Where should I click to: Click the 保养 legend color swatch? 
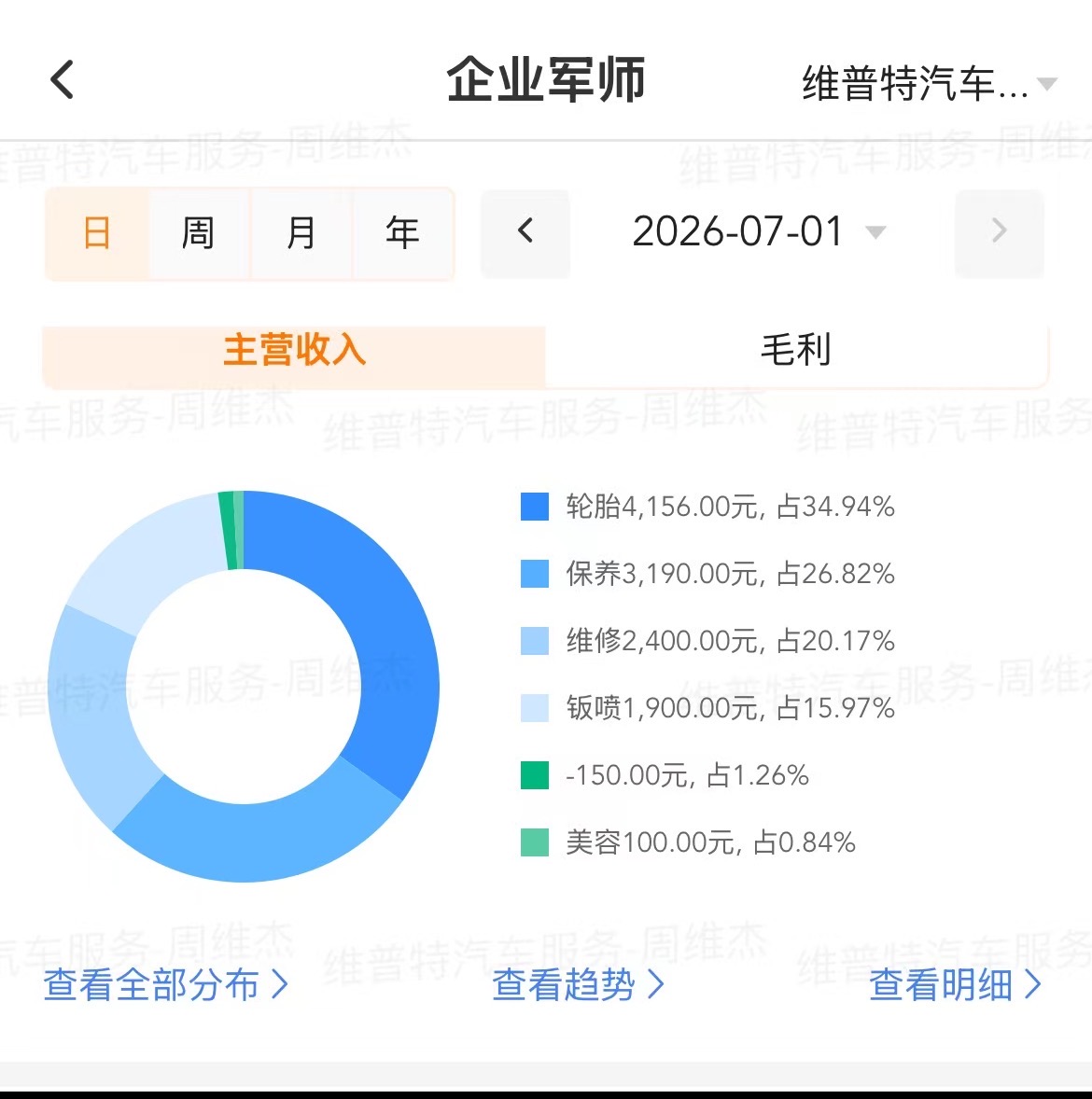(535, 574)
